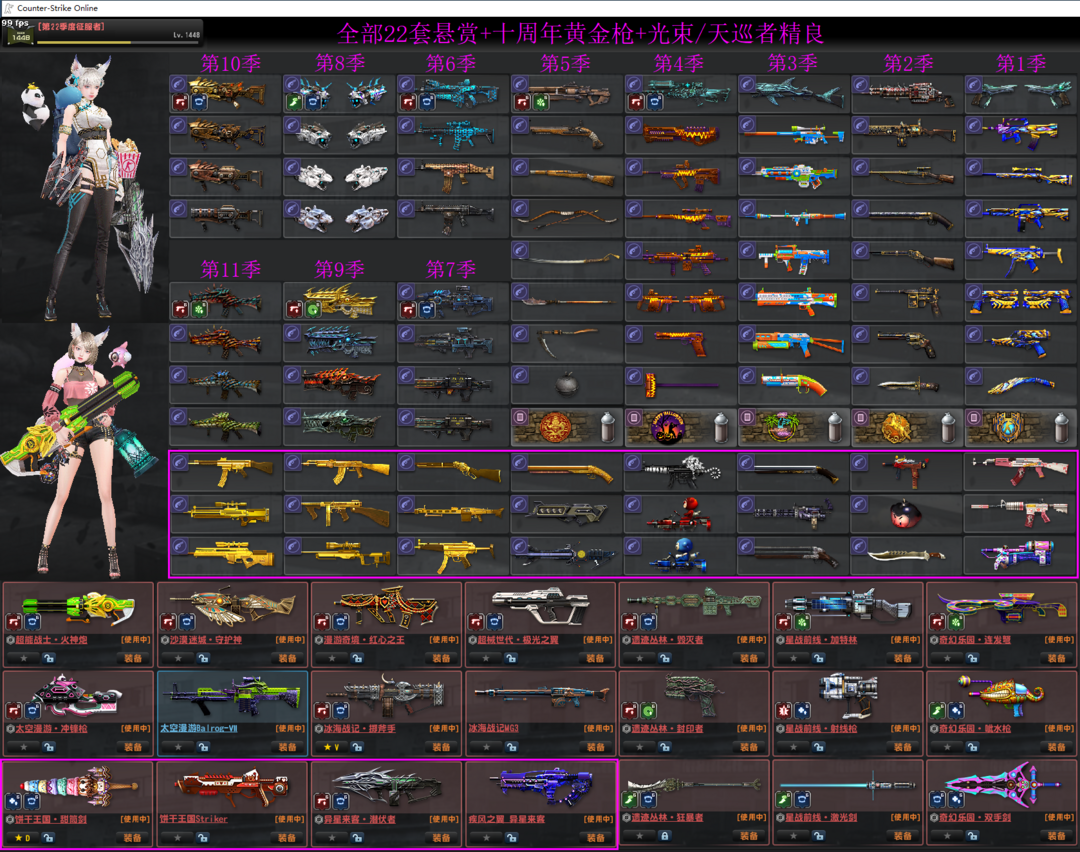Image resolution: width=1080 pixels, height=852 pixels.
Task: Toggle lock on 冰海战记MG3 card
Action: pyautogui.click(x=511, y=747)
